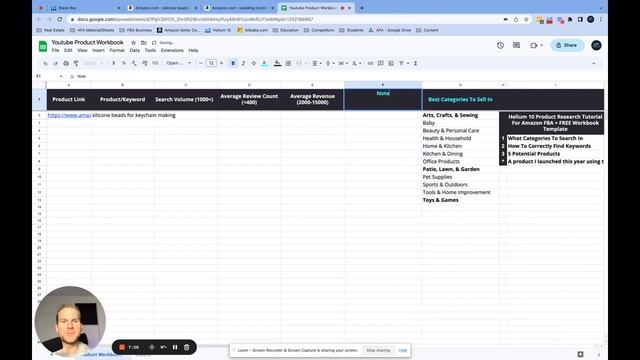Open the fill color picker
The height and width of the screenshot is (360, 640).
(x=277, y=63)
